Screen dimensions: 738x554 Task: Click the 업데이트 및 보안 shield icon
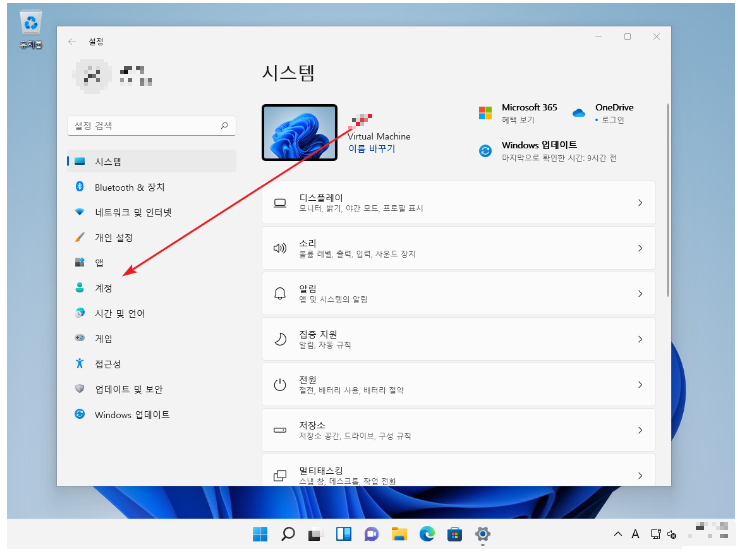(x=80, y=388)
